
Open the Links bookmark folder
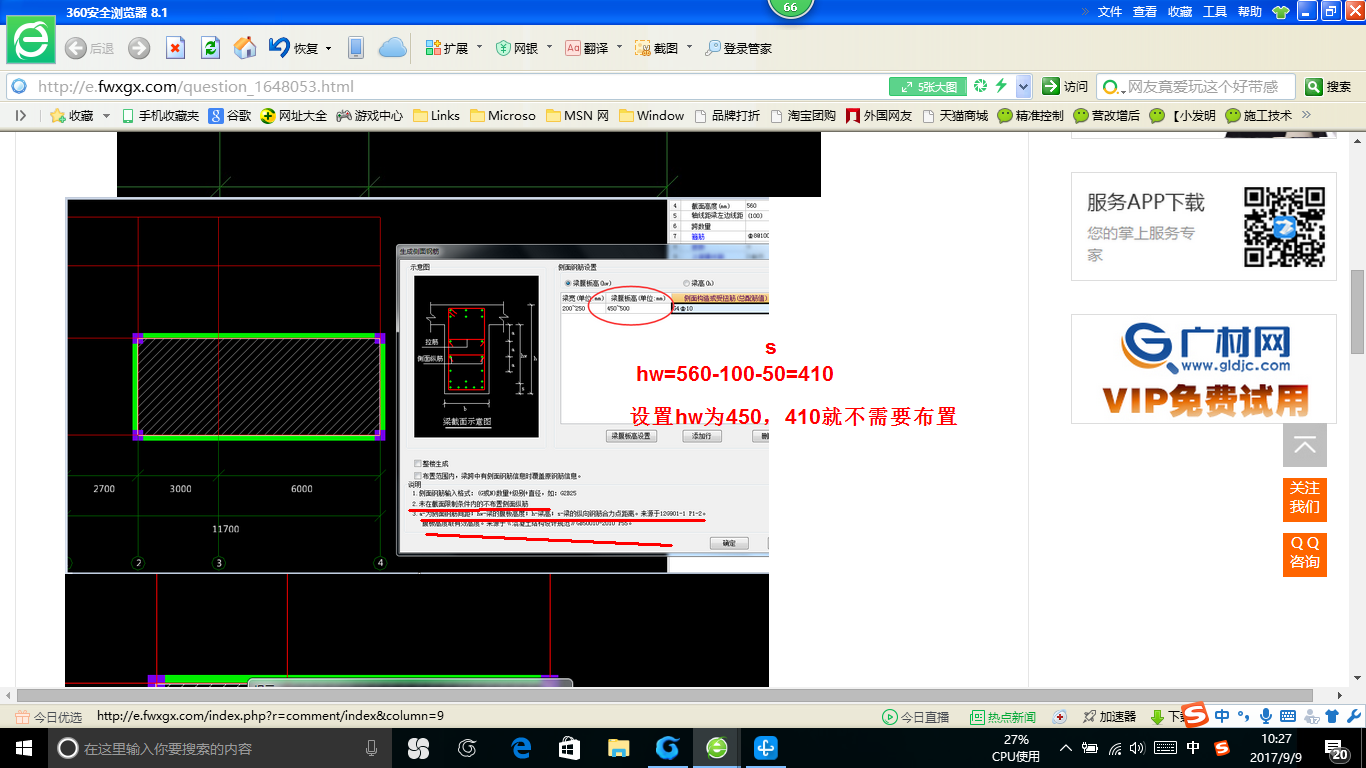[436, 116]
